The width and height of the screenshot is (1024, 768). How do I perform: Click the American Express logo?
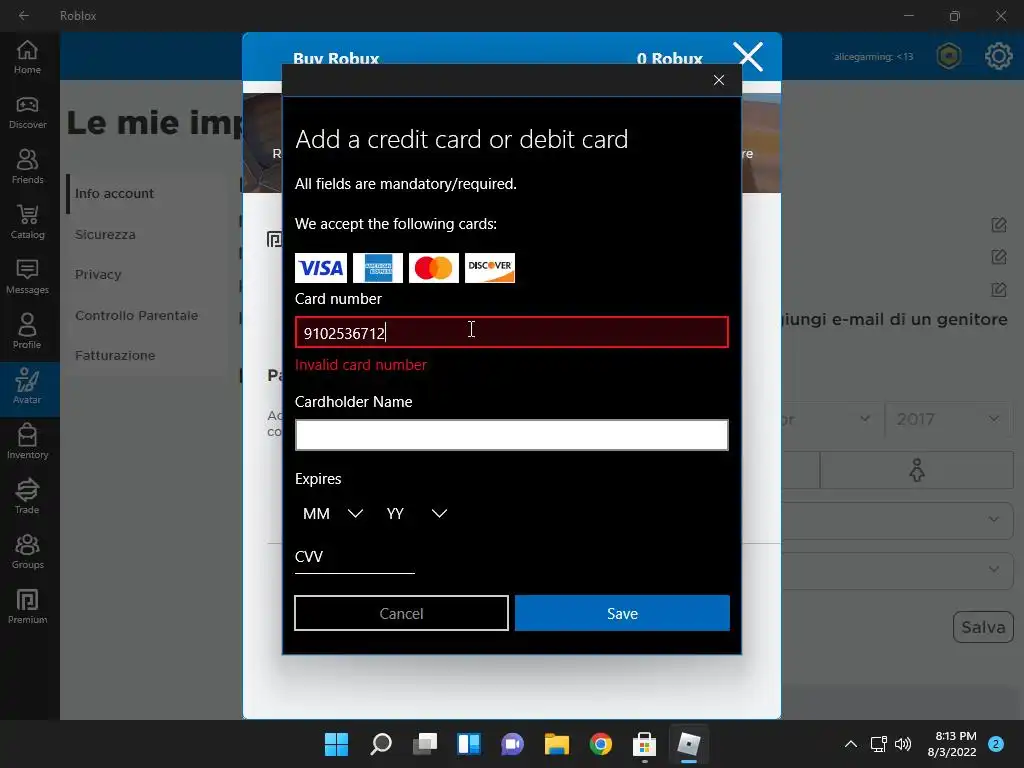377,268
